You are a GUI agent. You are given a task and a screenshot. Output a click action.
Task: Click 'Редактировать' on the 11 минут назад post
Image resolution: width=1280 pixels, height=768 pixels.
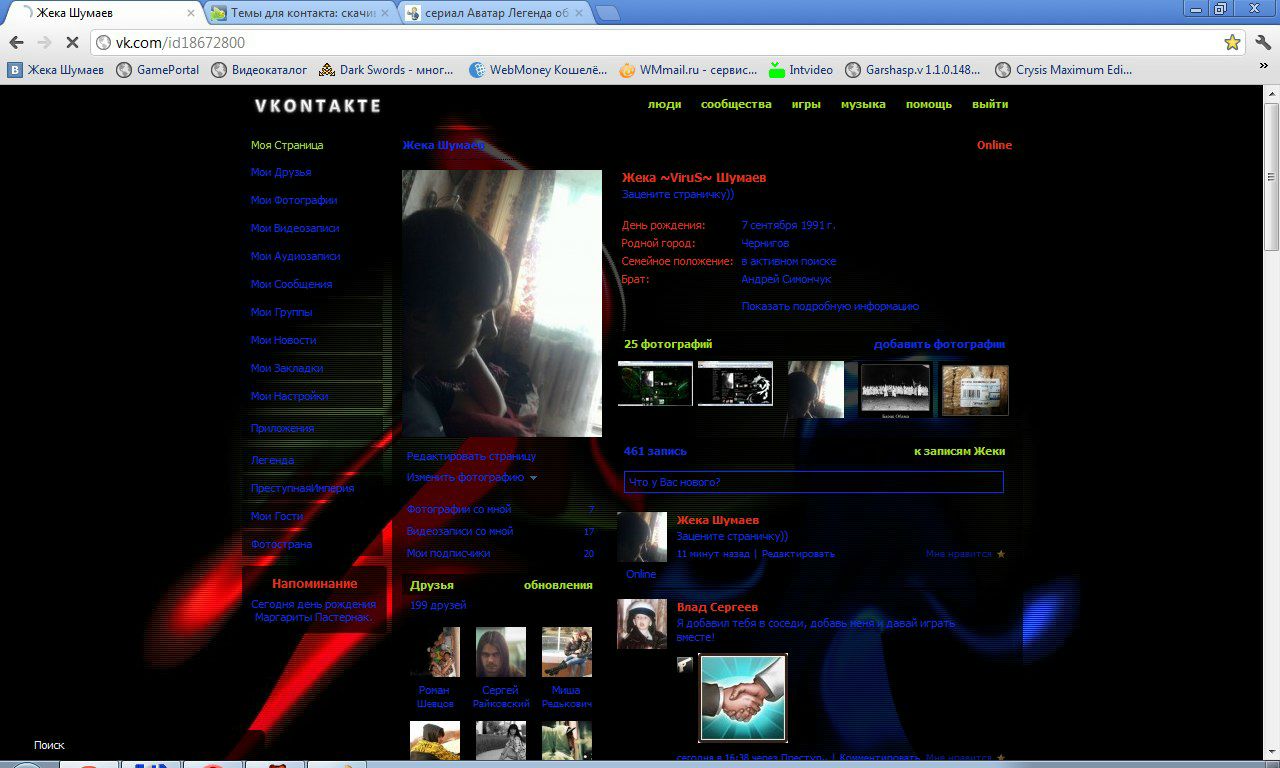(798, 553)
